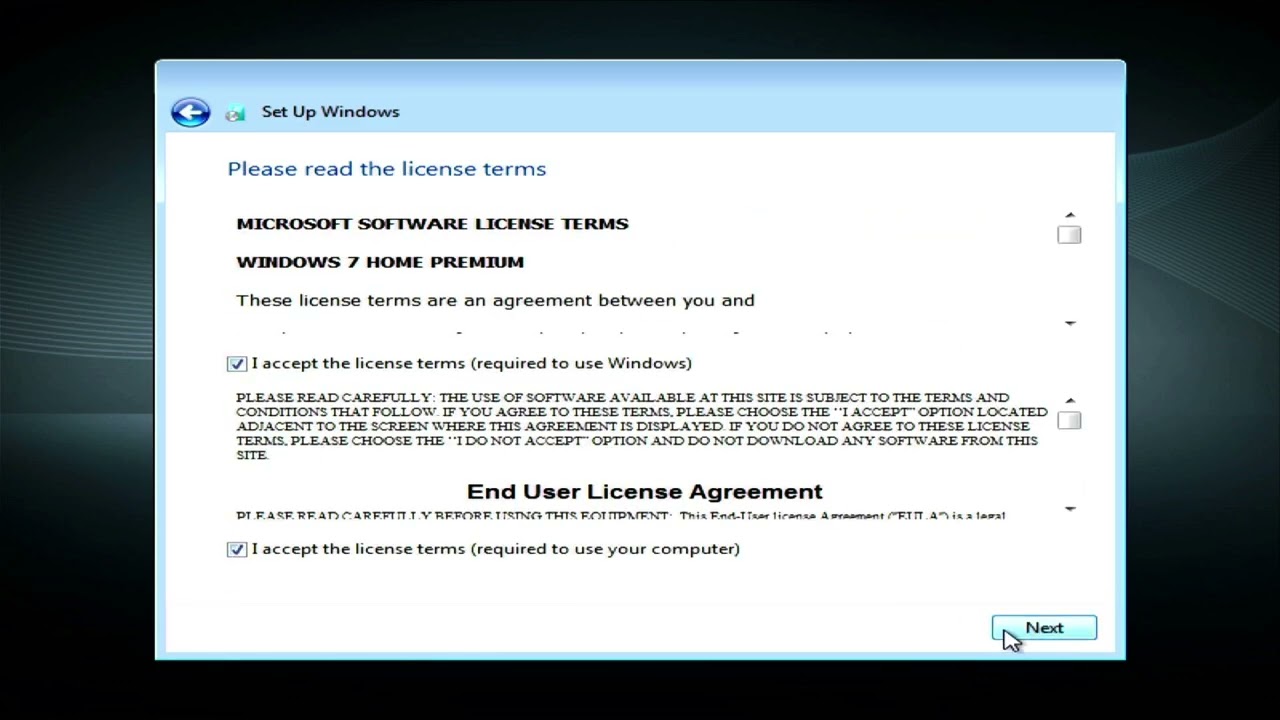Screen dimensions: 1280x720
Task: Uncheck accept license terms to use Windows
Action: [236, 364]
